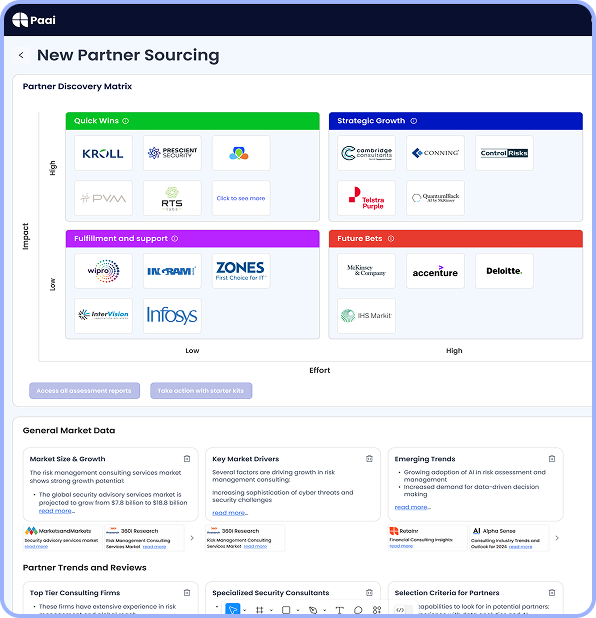This screenshot has height=618, width=596.
Task: Select the Conning partner tile
Action: point(436,153)
